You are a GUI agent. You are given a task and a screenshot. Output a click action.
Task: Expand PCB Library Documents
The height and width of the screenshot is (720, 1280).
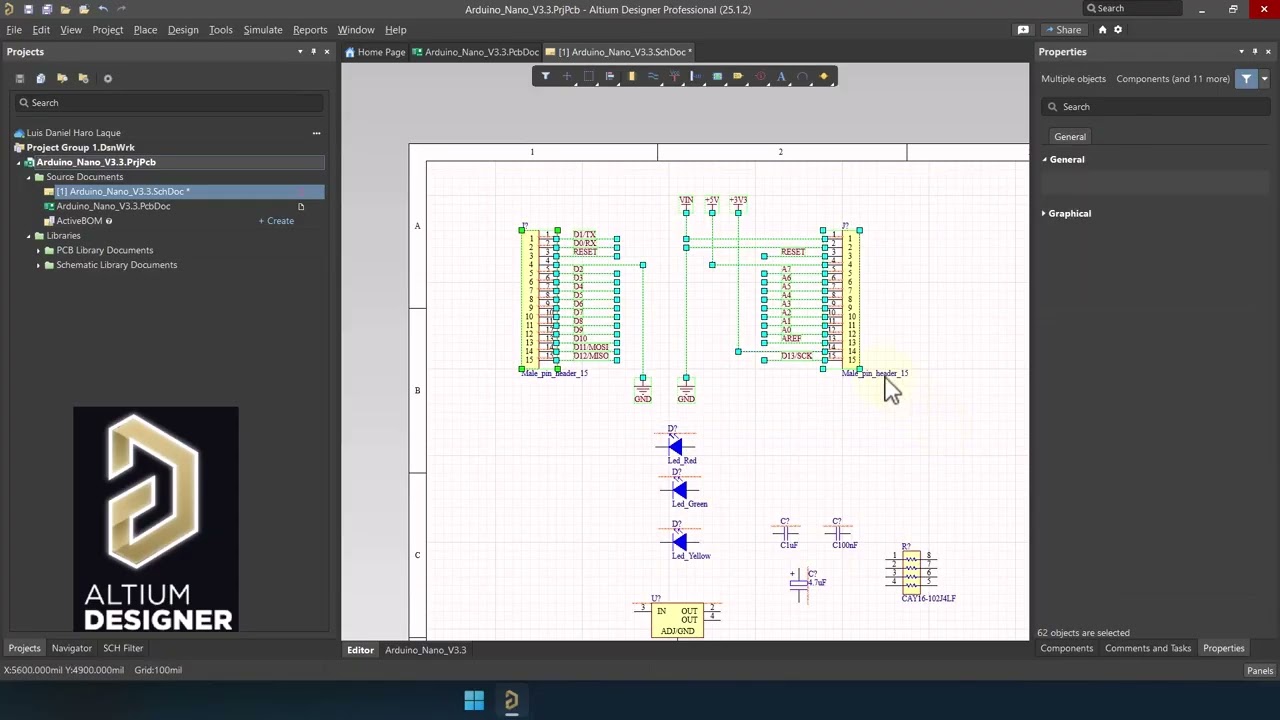tap(38, 250)
